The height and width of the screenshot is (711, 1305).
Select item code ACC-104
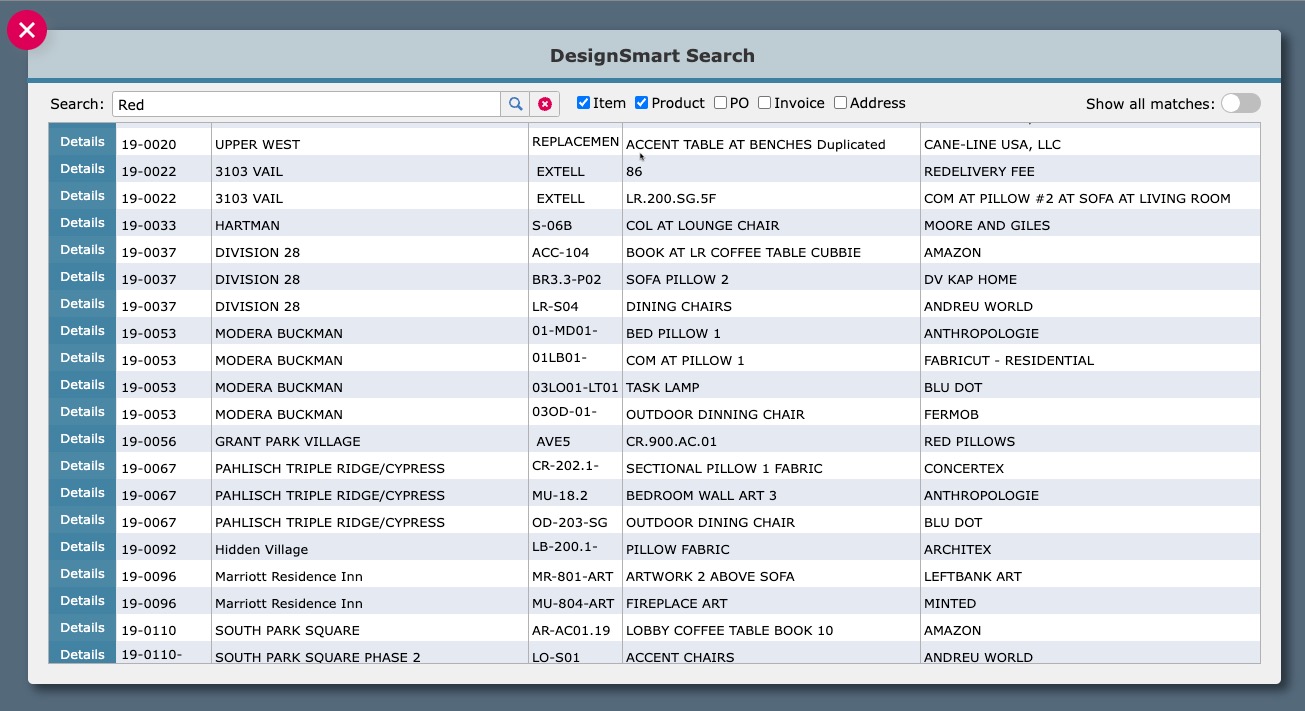tap(561, 252)
